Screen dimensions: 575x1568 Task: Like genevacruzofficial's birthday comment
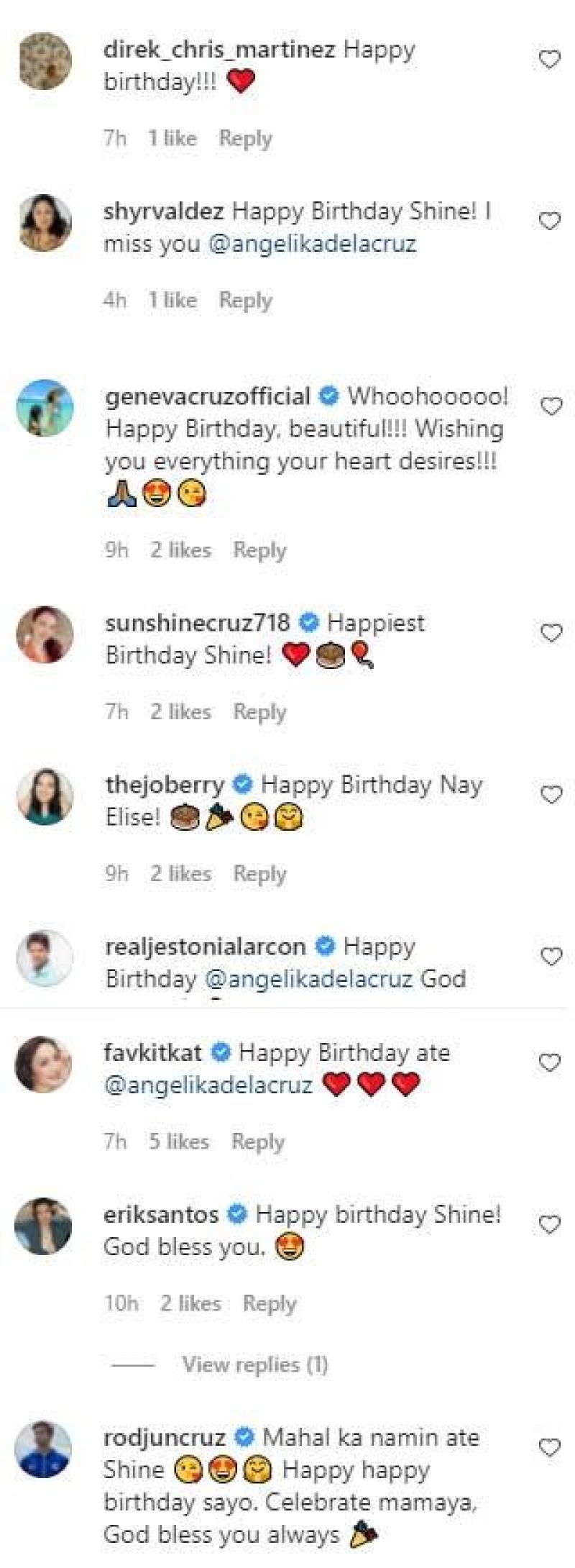551,407
